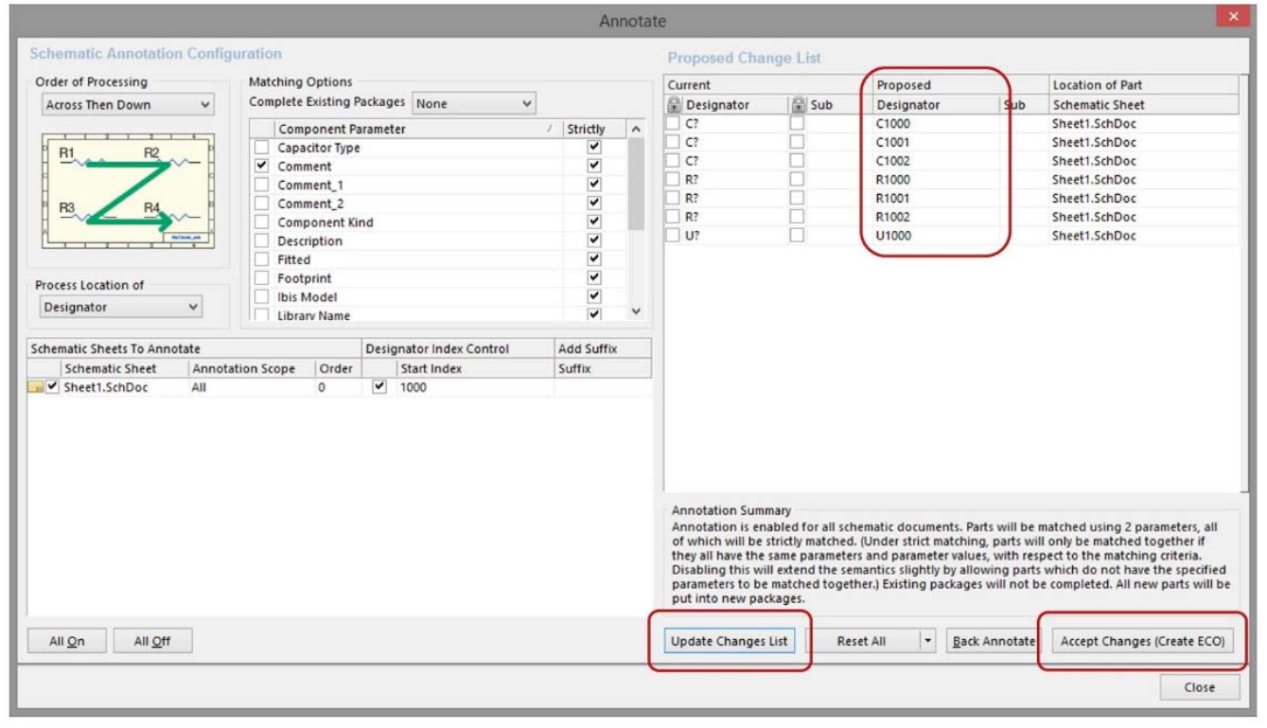Check the Footprint parameter checkbox
Viewport: 1267px width, 728px height.
(262, 278)
